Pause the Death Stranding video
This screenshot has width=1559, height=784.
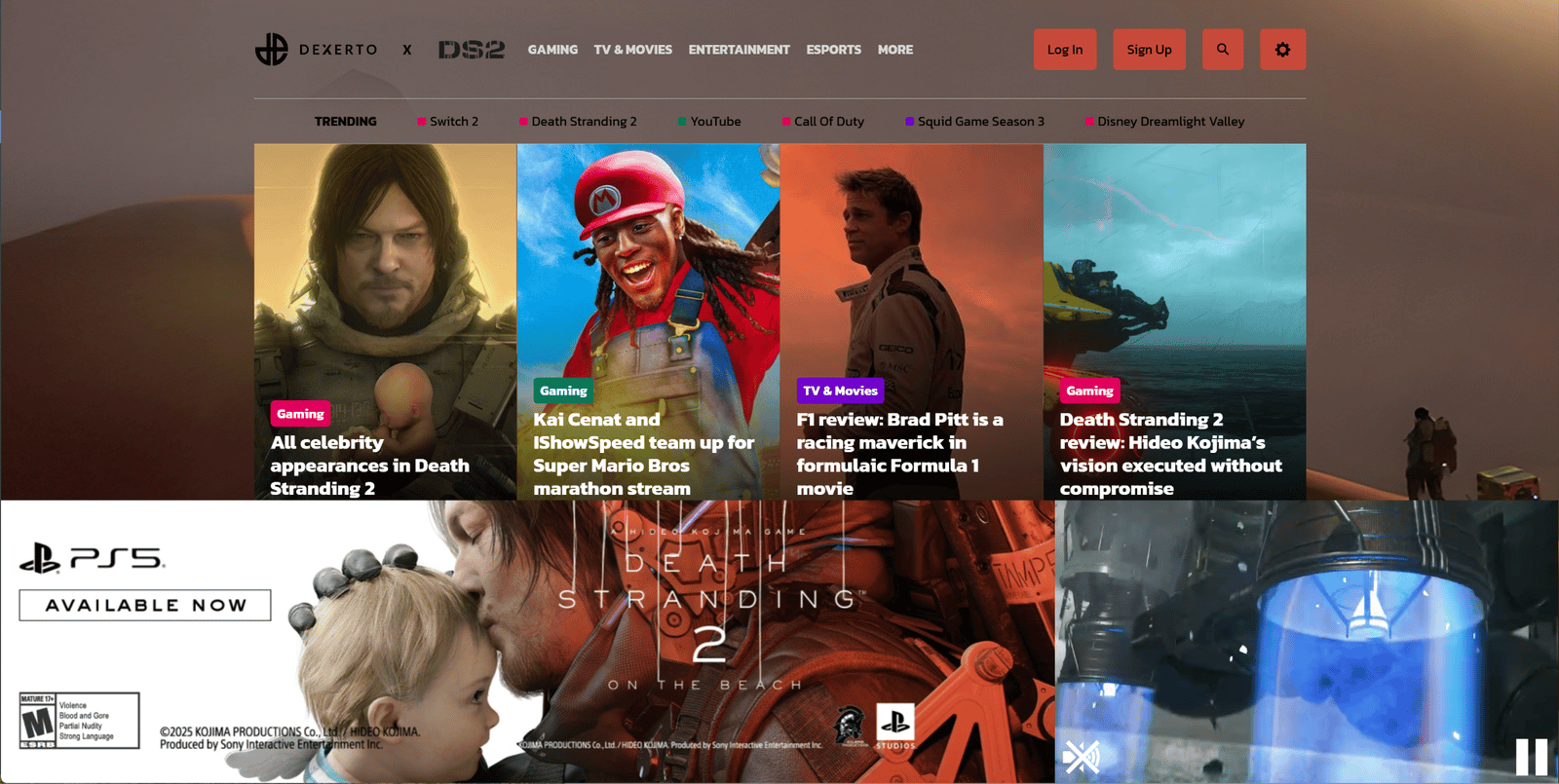coord(1532,757)
